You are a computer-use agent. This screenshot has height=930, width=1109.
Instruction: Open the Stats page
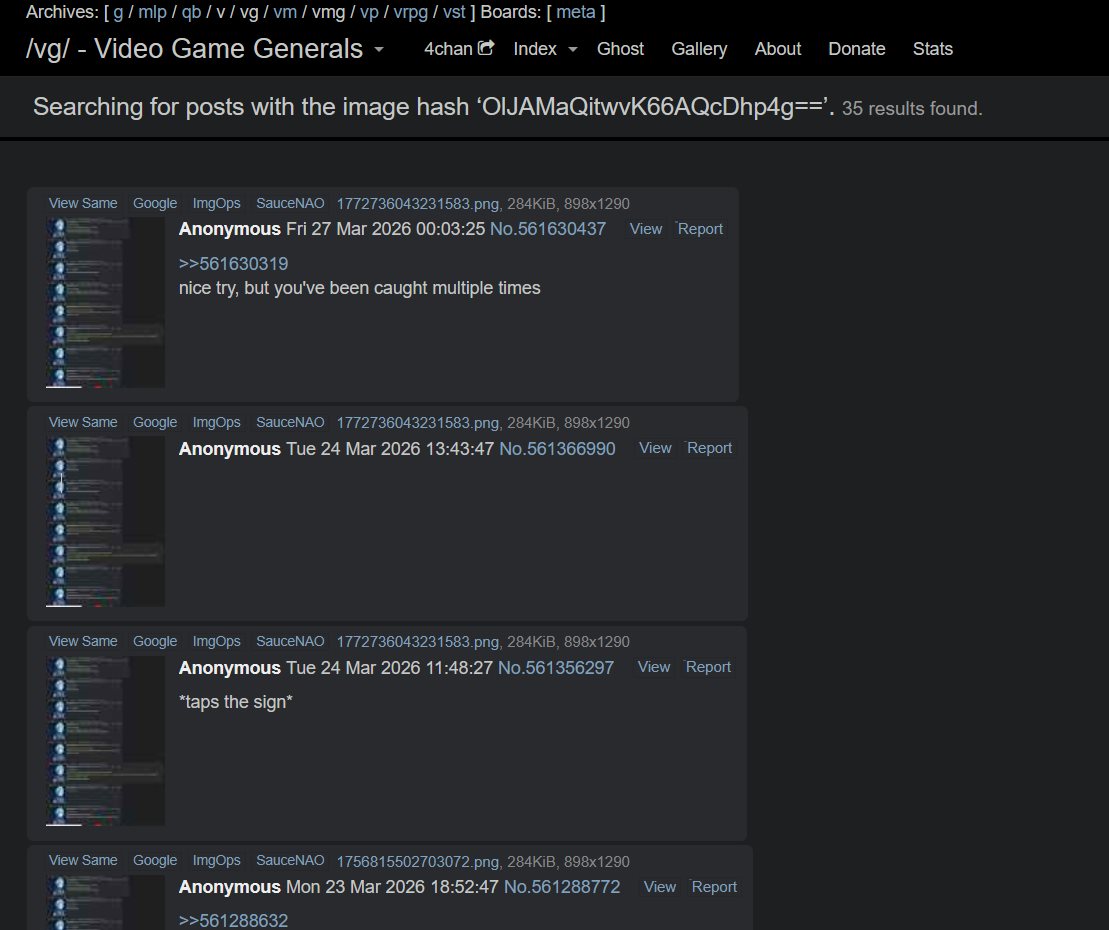pyautogui.click(x=932, y=49)
